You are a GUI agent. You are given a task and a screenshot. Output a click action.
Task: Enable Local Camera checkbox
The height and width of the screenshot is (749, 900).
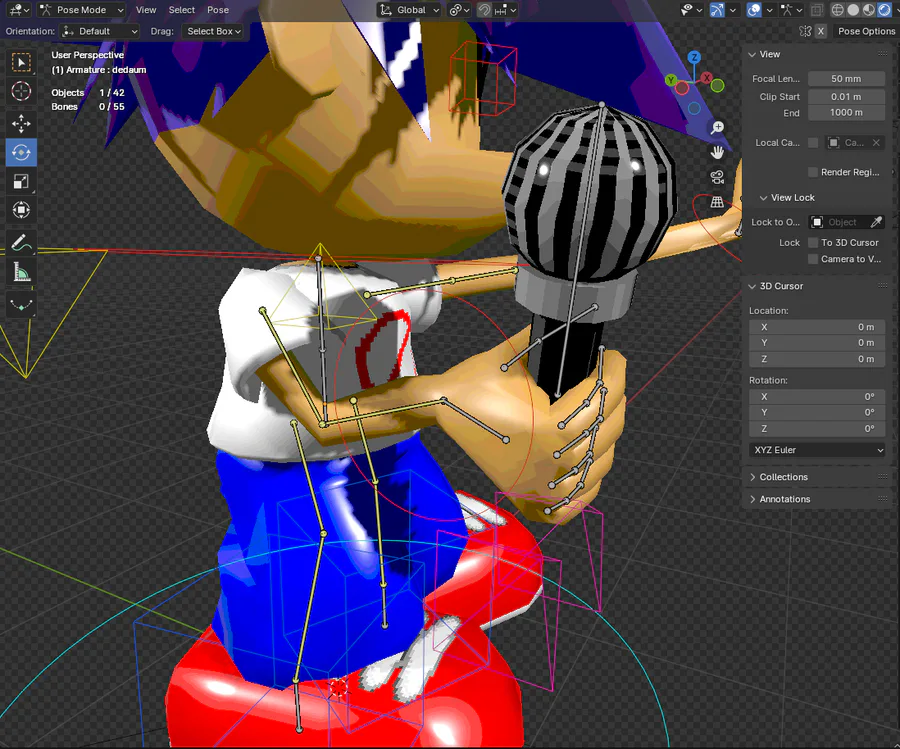(x=813, y=142)
